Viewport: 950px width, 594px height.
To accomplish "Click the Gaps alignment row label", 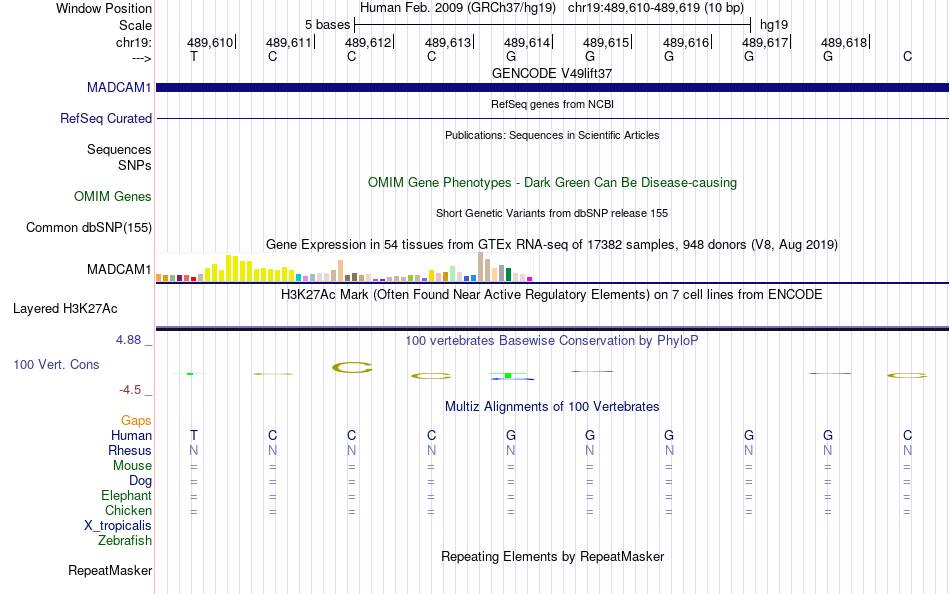I will pyautogui.click(x=136, y=420).
